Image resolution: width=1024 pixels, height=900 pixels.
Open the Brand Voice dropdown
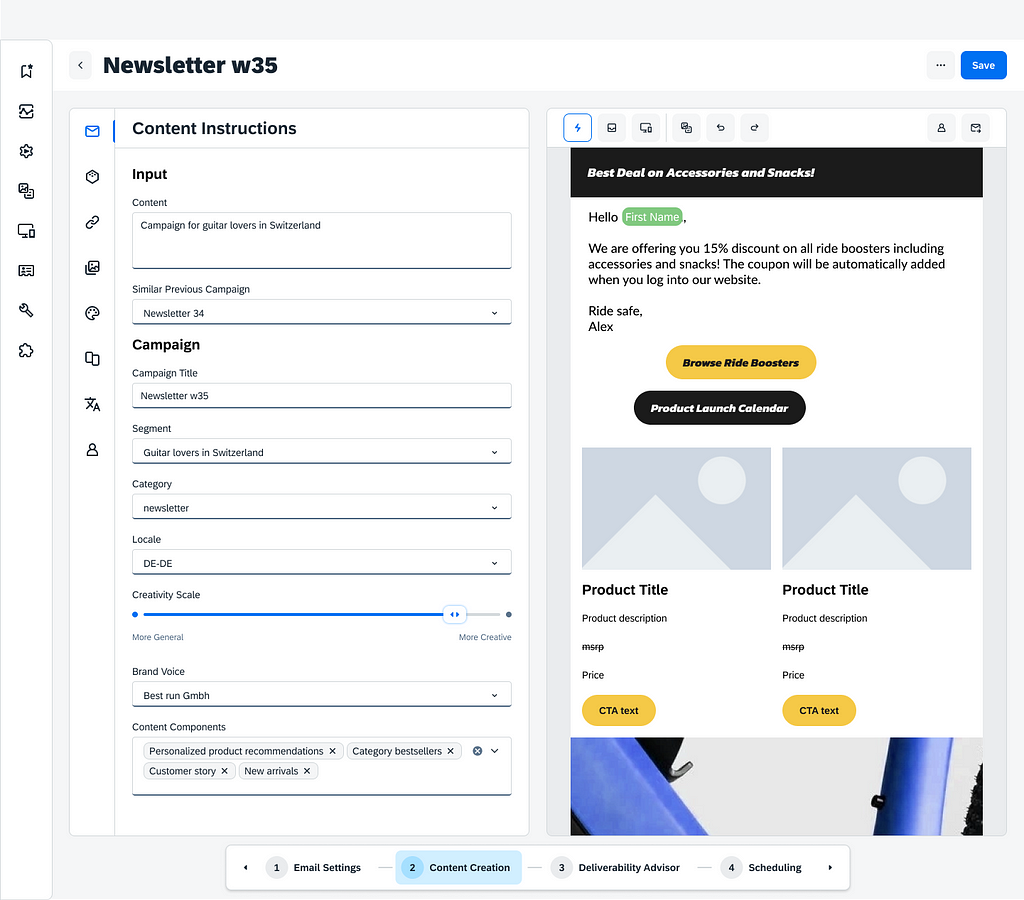click(321, 695)
